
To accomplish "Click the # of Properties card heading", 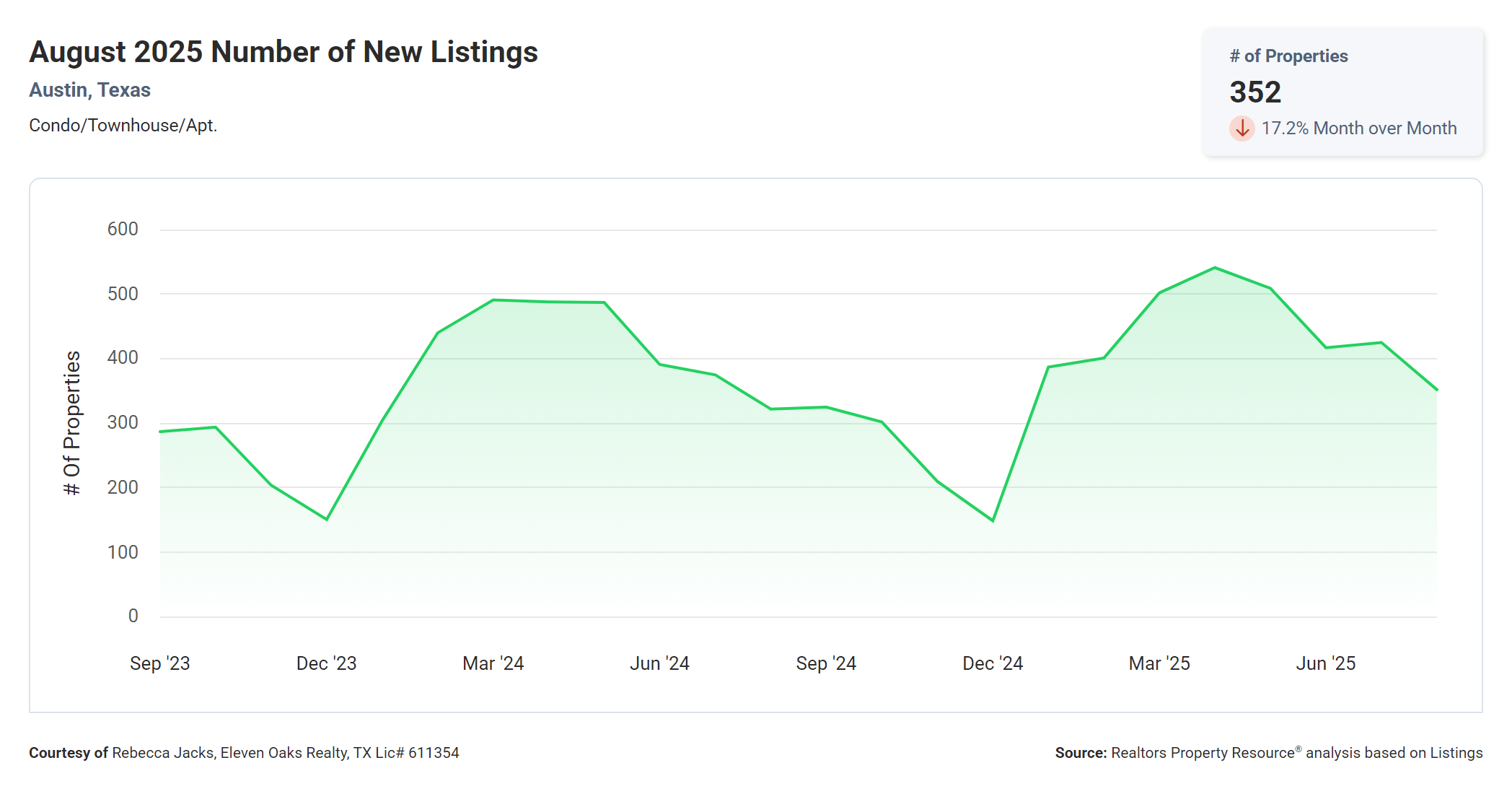I will (1288, 56).
